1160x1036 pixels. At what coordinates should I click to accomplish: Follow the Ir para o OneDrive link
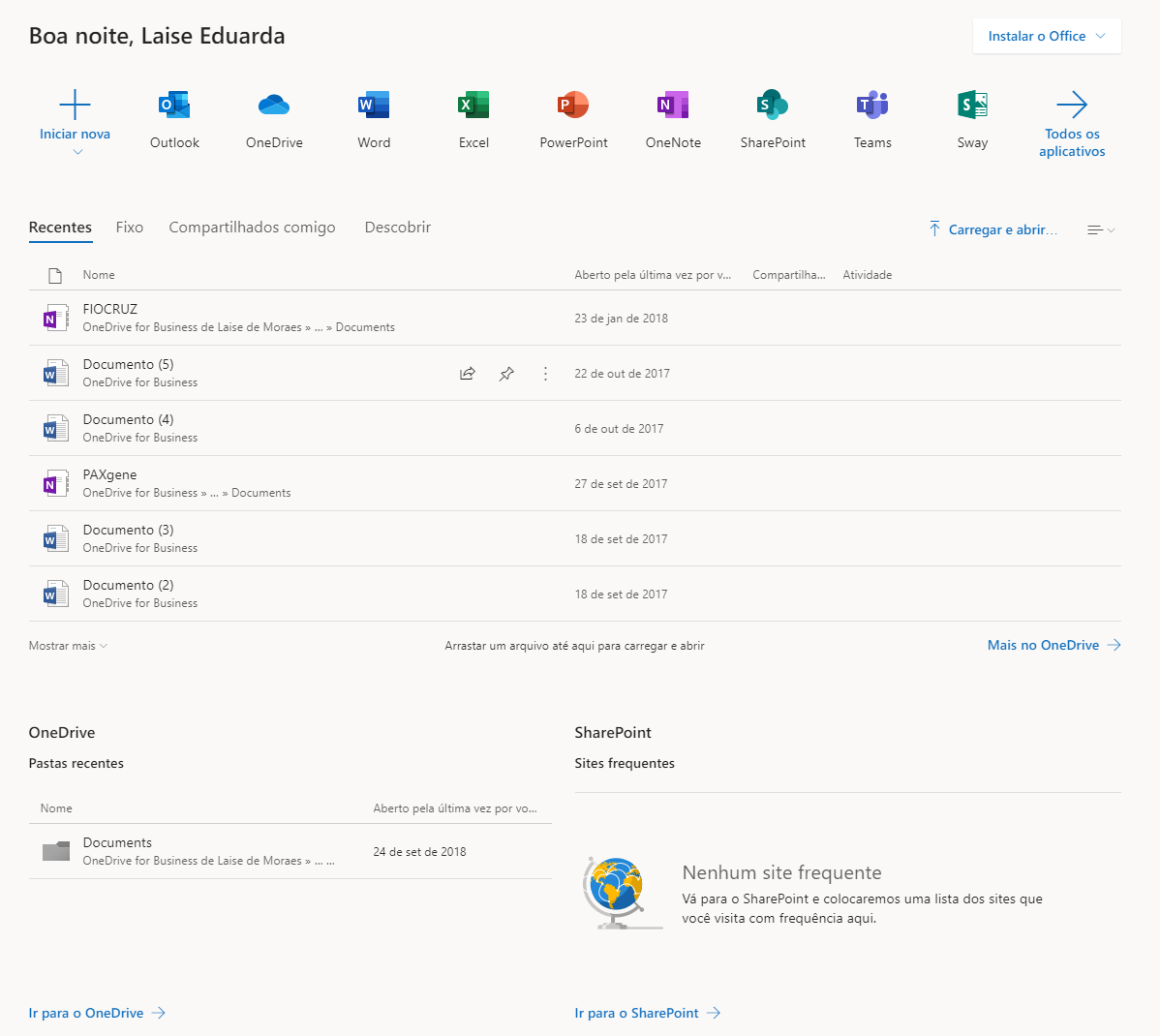[97, 1013]
